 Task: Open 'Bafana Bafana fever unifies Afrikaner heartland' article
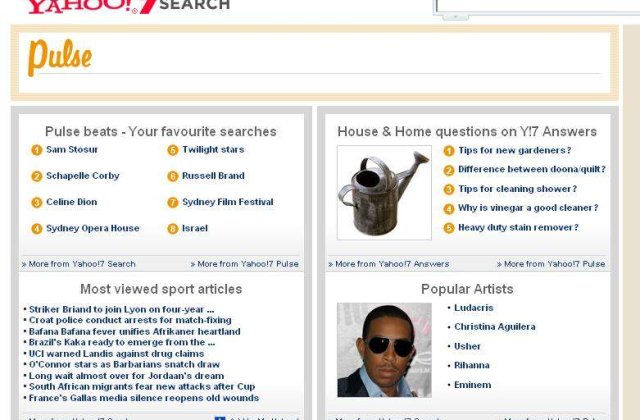[135, 331]
